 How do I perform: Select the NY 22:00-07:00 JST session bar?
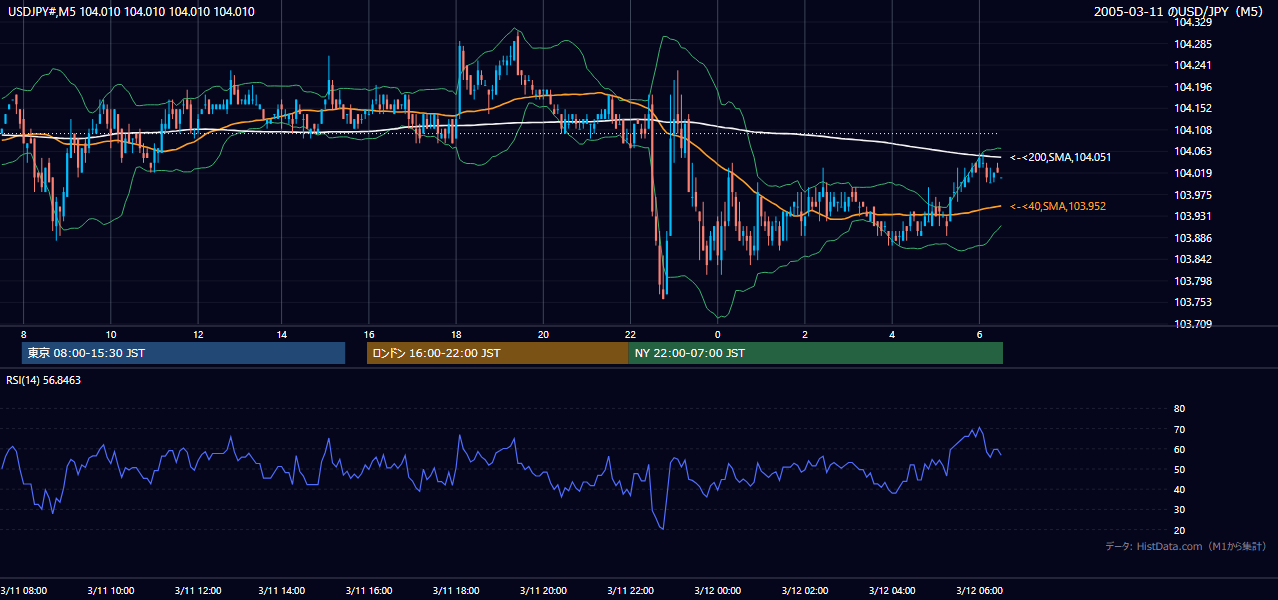(x=815, y=353)
